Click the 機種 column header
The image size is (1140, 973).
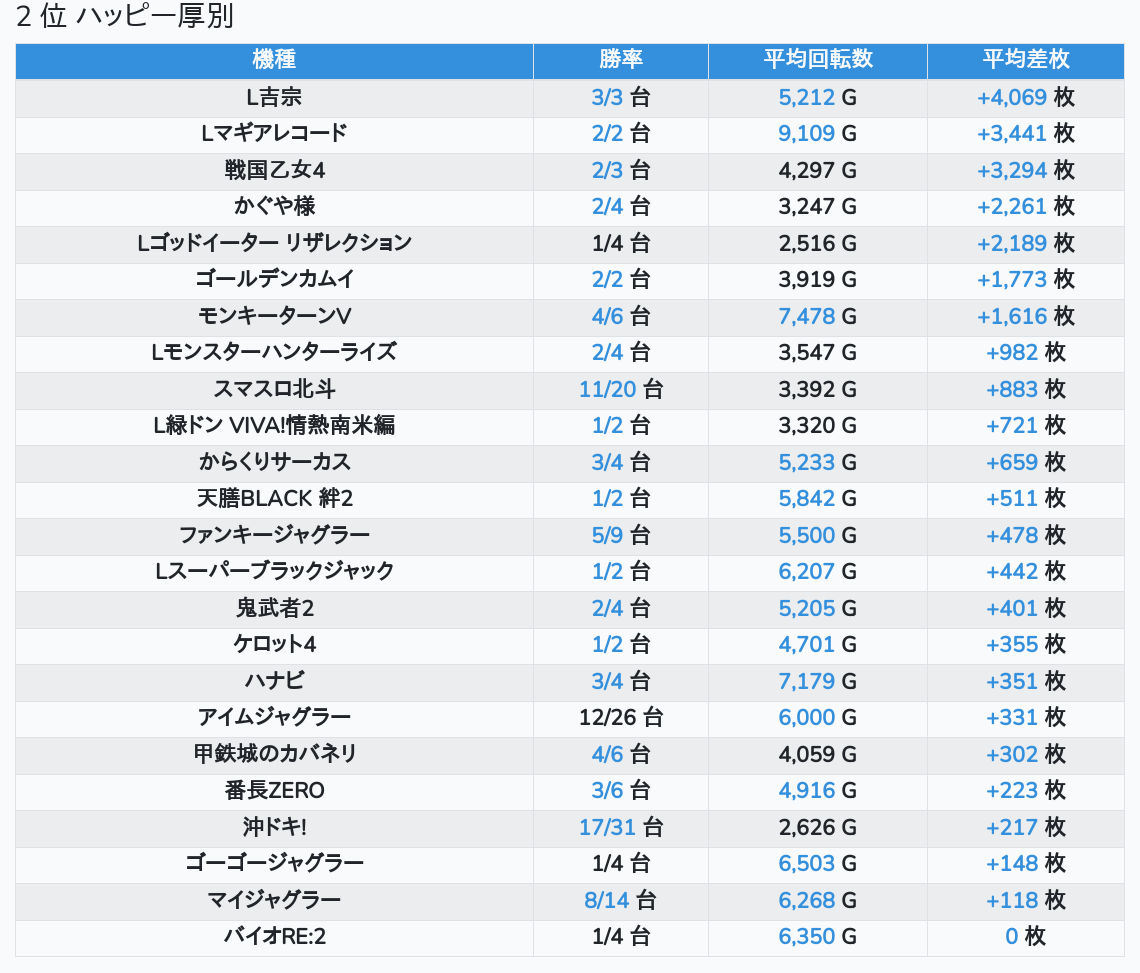coord(274,59)
